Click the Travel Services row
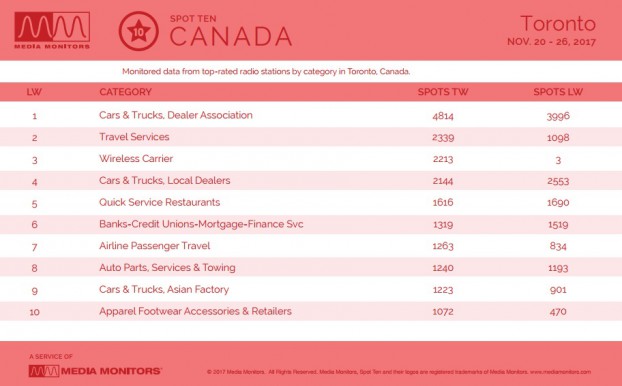Screen dimensions: 622x386 (311, 137)
